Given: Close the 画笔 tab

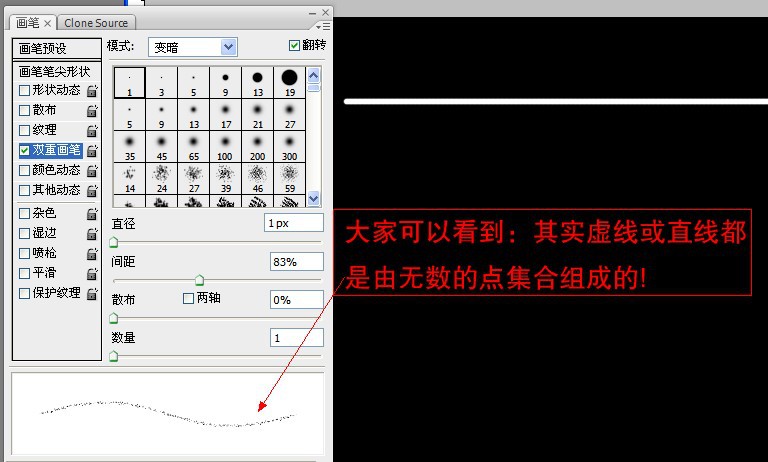Looking at the screenshot, I should 48,24.
